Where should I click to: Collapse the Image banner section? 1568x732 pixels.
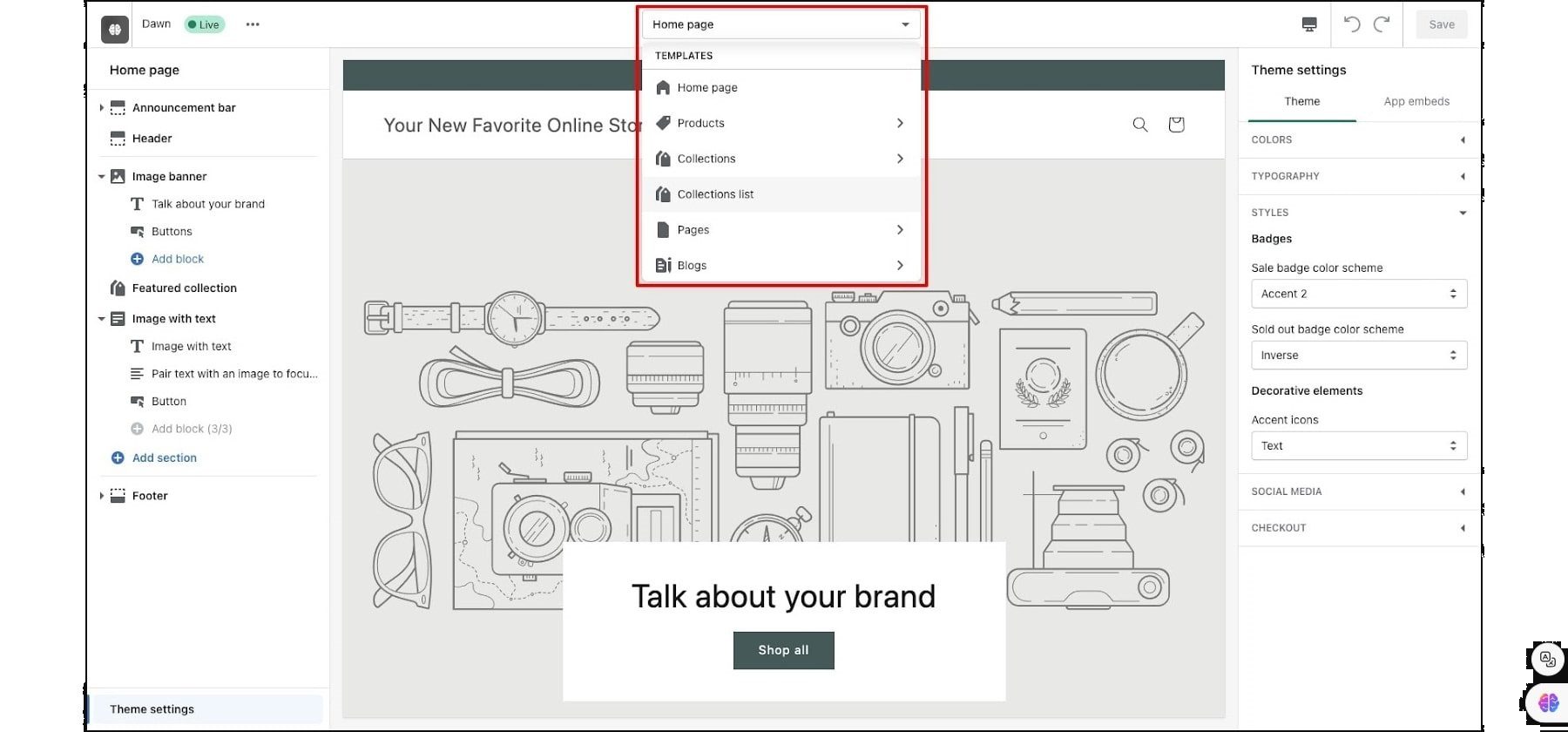pos(102,176)
